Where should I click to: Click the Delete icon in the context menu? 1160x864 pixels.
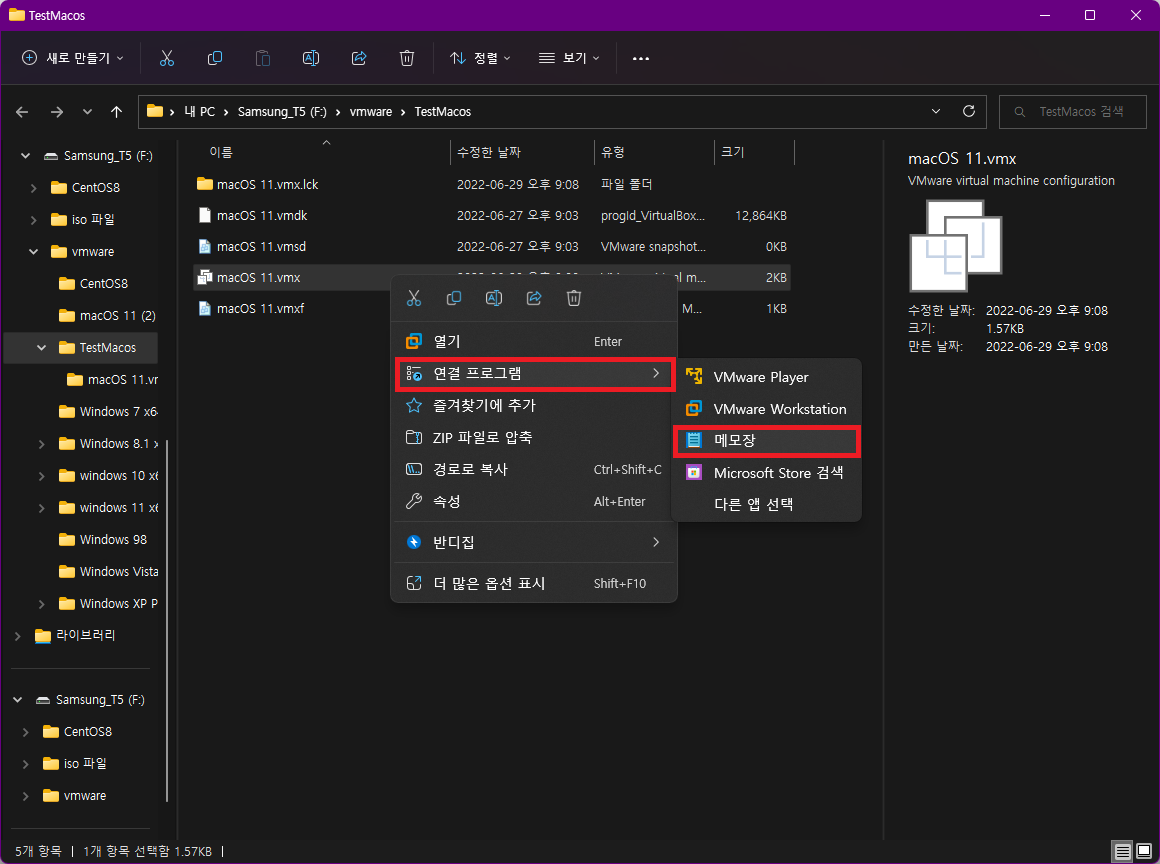coord(573,298)
